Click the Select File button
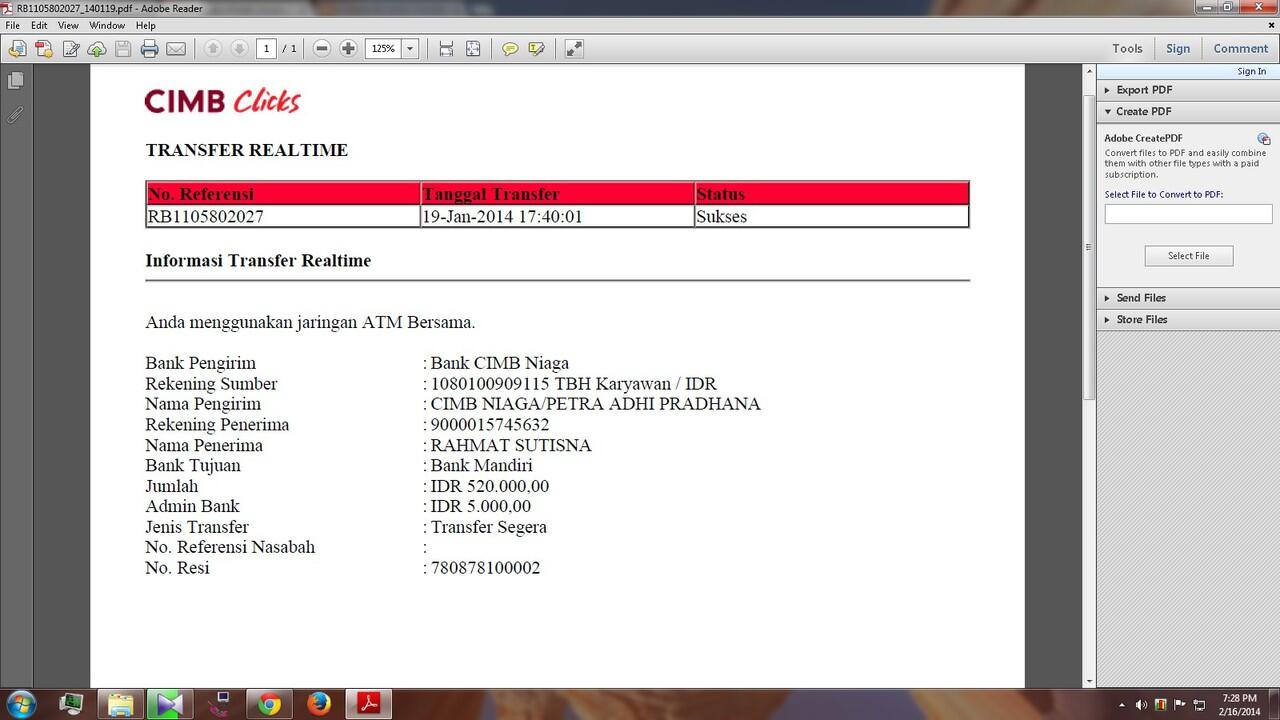 click(x=1189, y=256)
